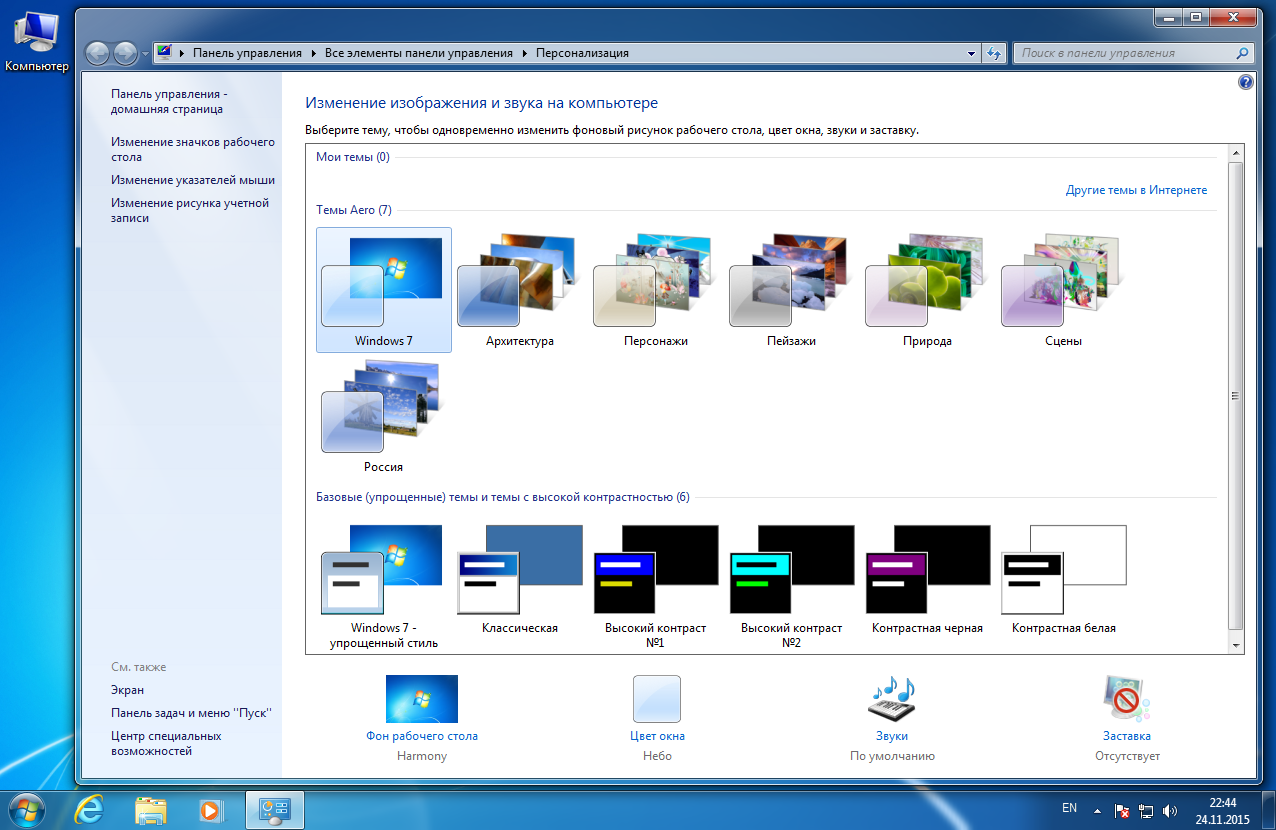The image size is (1276, 830).
Task: Click the volume speaker icon in the tray
Action: tap(1170, 809)
